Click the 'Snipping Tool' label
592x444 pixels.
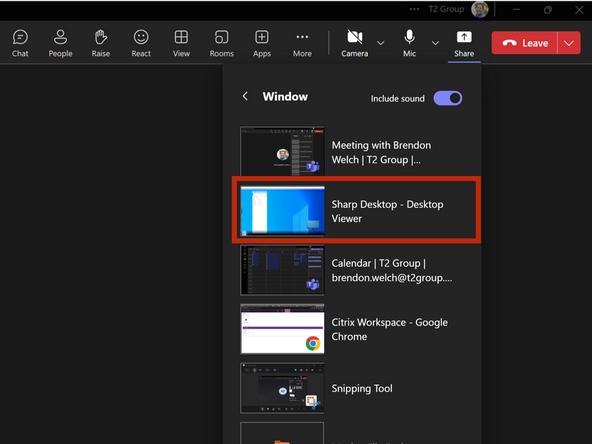[x=362, y=388]
